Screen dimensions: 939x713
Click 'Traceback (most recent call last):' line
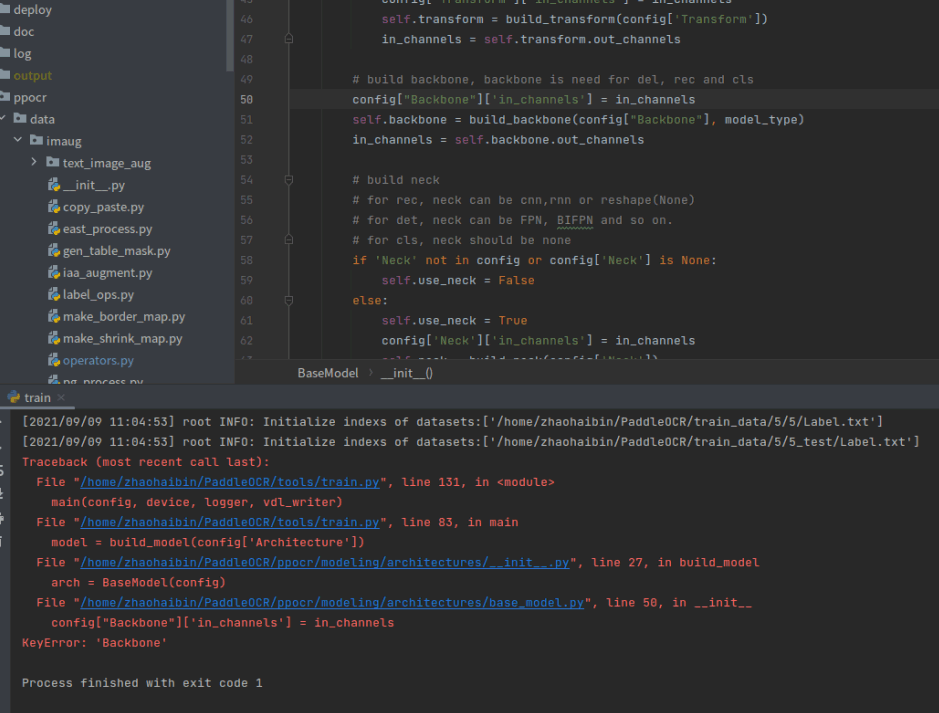[146, 462]
